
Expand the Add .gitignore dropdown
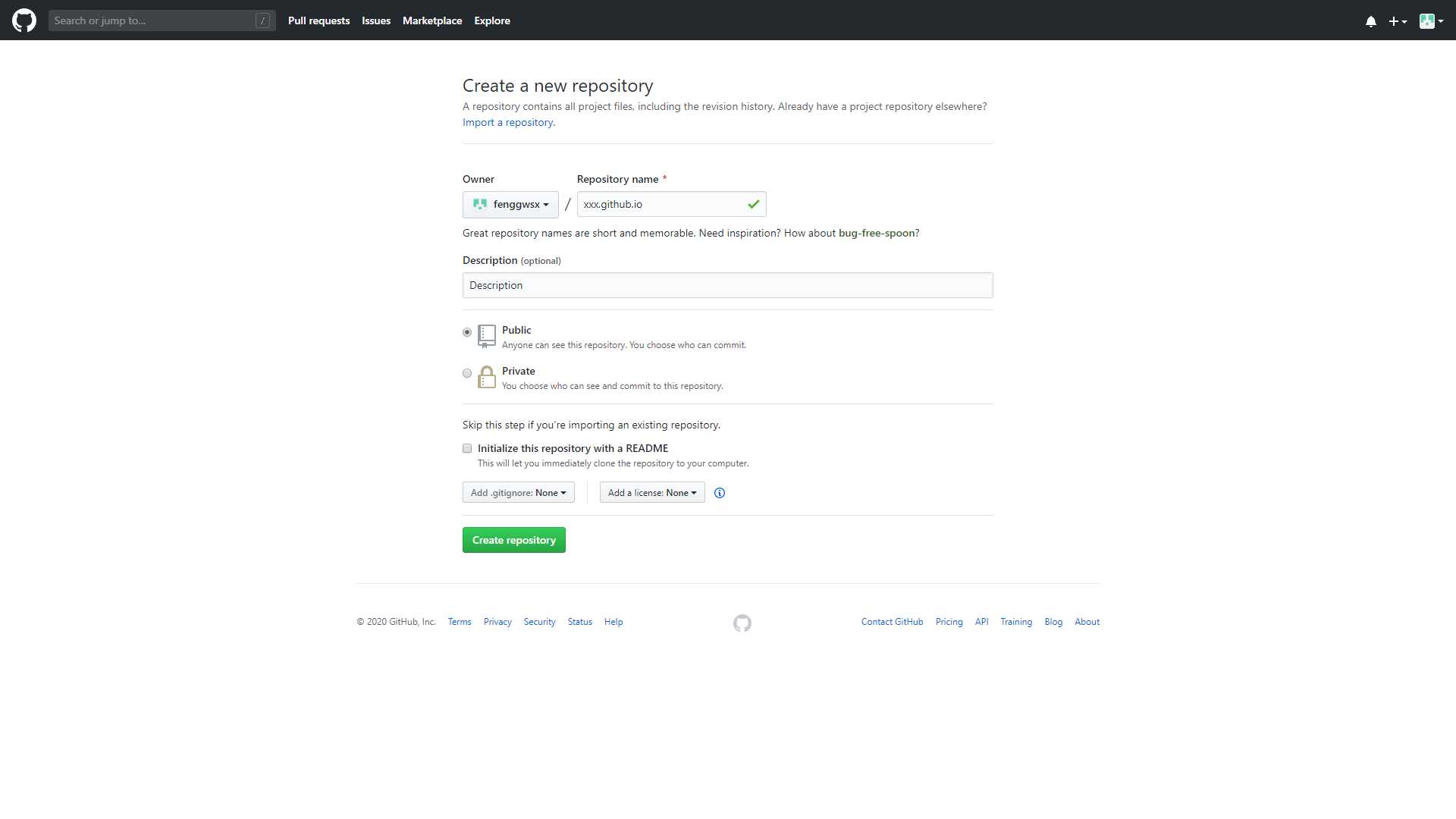519,492
